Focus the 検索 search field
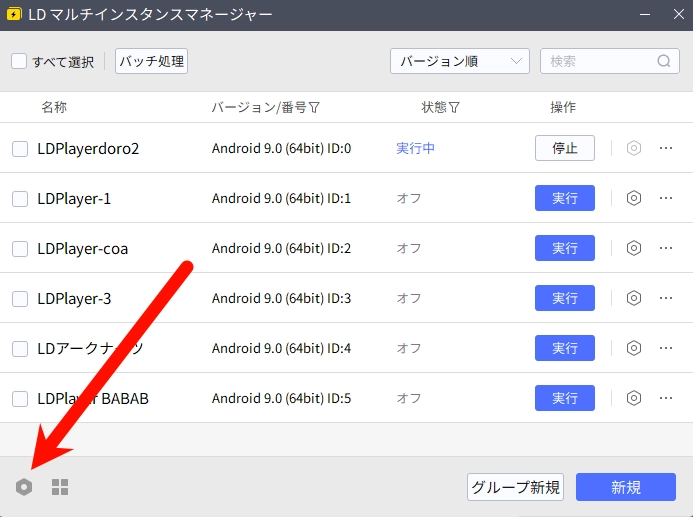This screenshot has height=517, width=693. point(600,61)
